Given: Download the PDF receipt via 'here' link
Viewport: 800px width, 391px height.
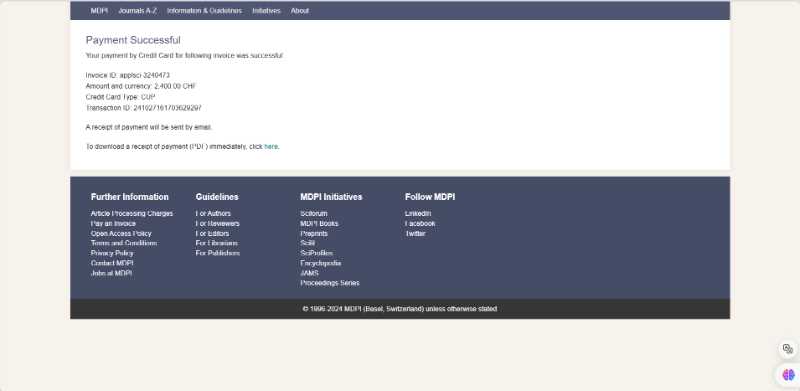Looking at the screenshot, I should (271, 146).
